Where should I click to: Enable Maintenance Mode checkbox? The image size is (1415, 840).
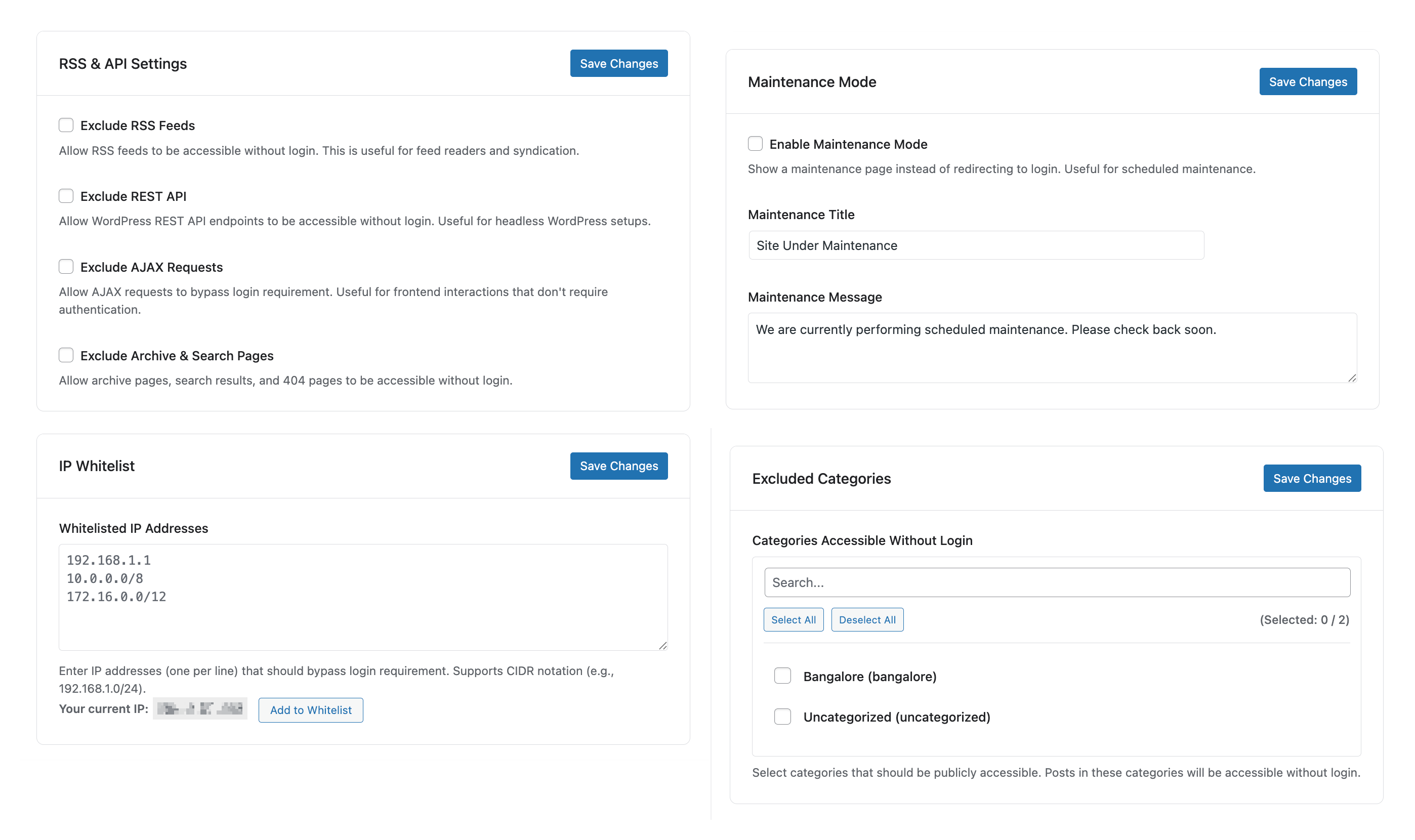click(755, 144)
